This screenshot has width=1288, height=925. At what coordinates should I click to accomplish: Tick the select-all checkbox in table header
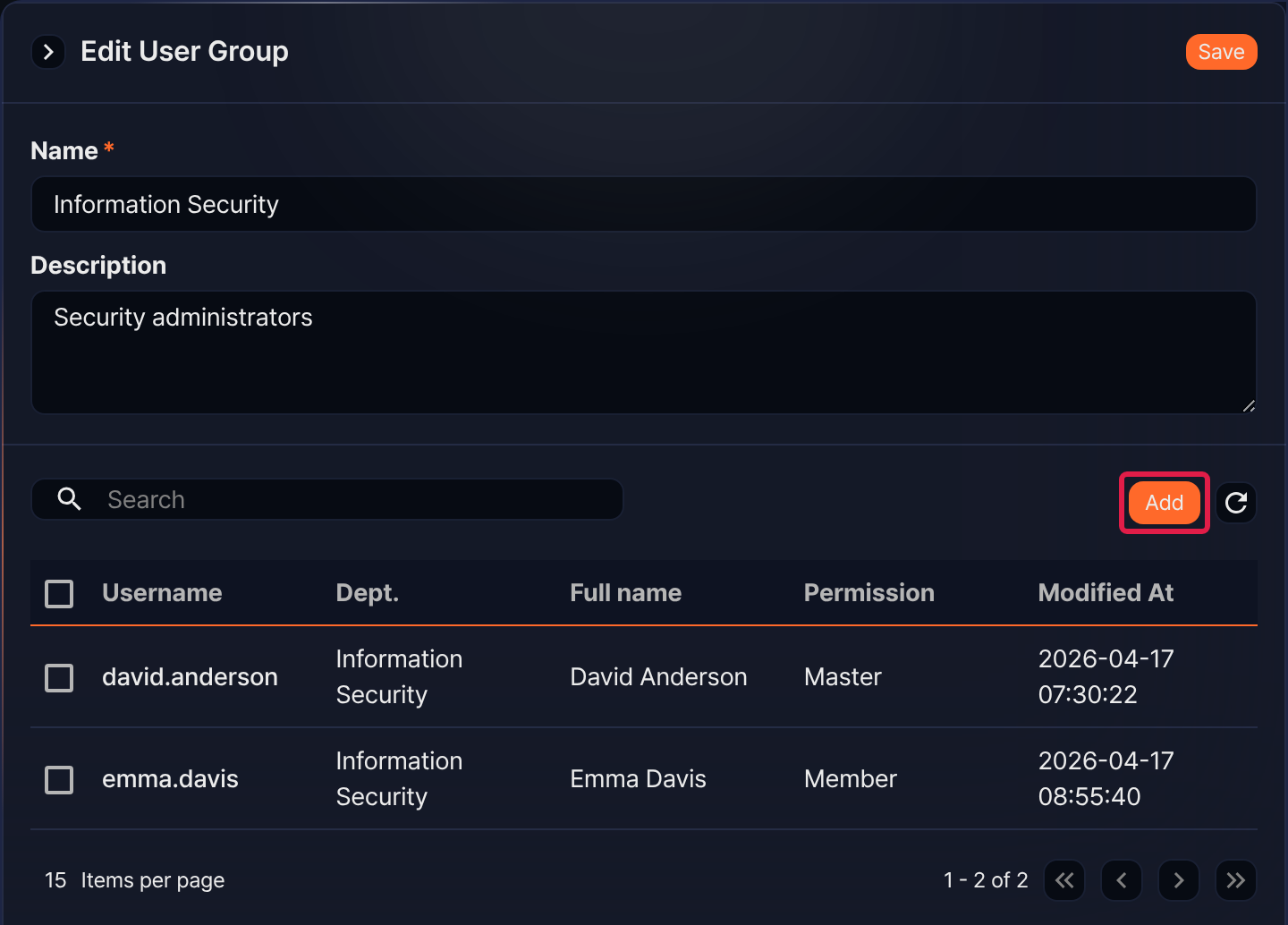59,593
